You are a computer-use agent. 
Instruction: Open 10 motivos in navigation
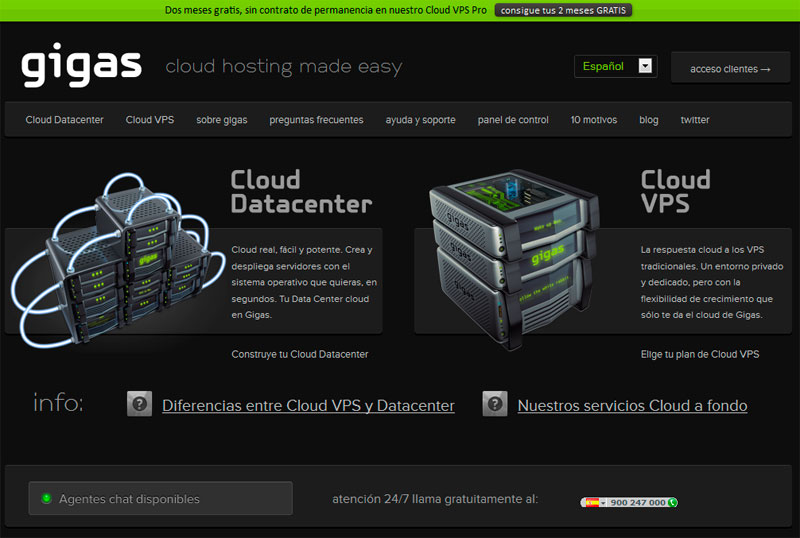(594, 119)
